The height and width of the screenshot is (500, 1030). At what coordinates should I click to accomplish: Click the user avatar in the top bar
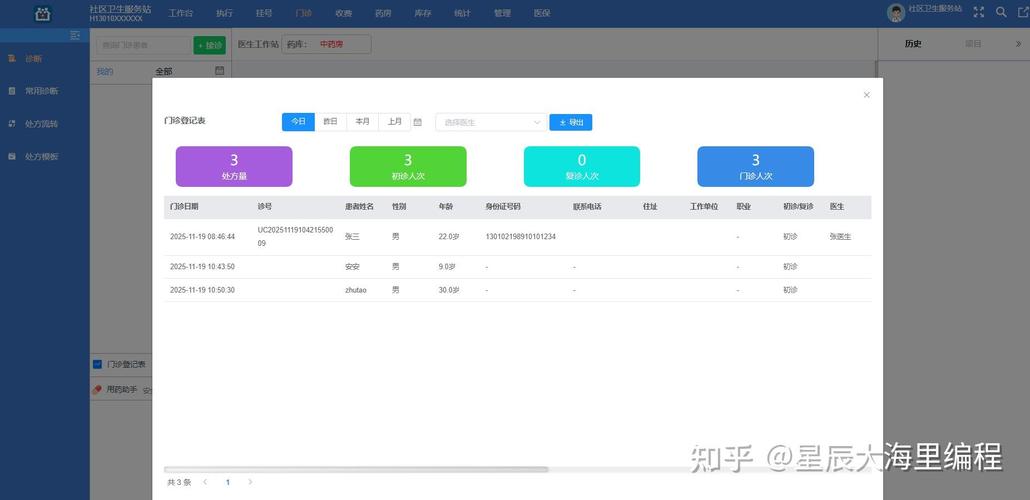coord(896,12)
